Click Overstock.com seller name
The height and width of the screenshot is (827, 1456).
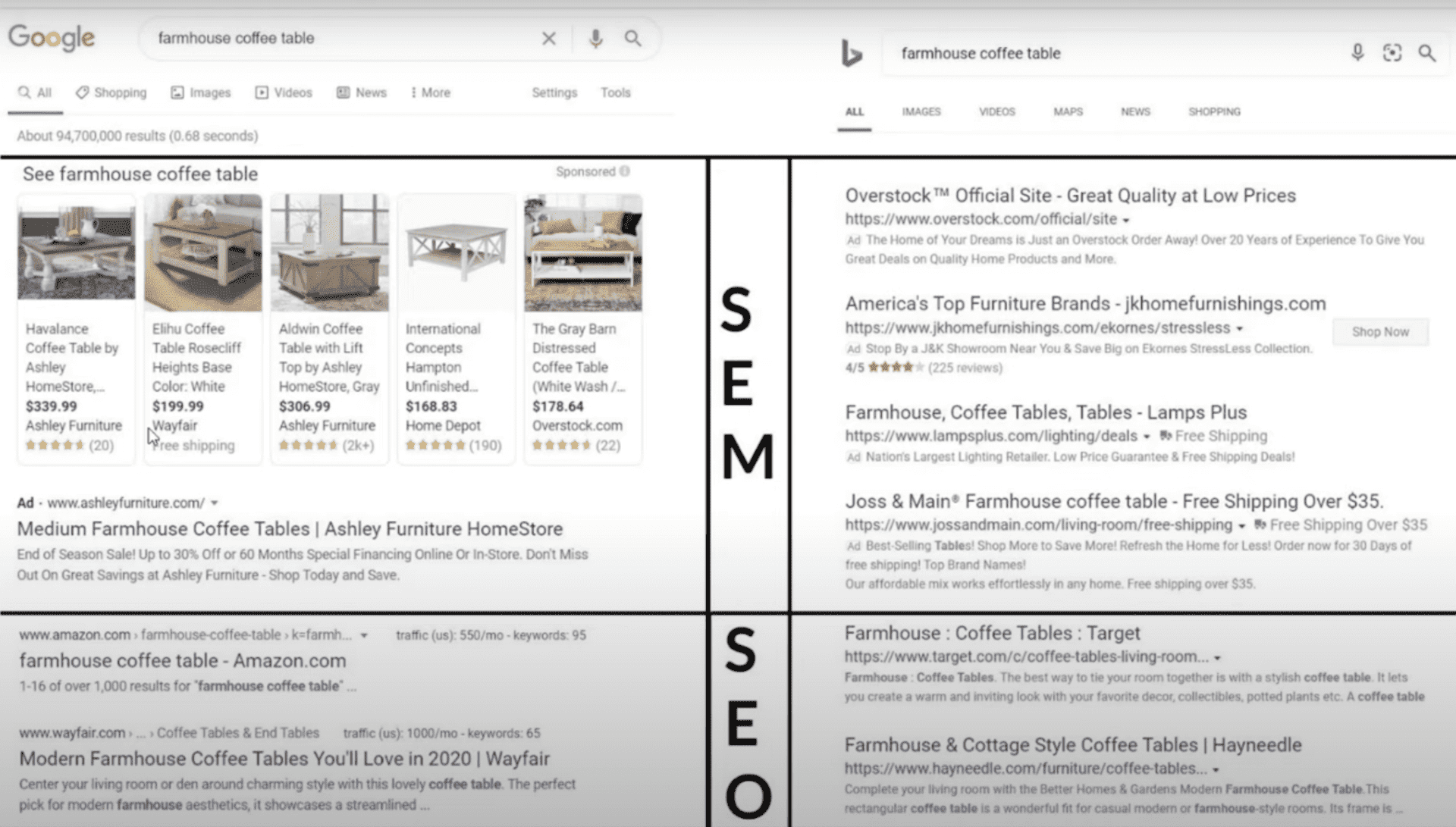[577, 426]
